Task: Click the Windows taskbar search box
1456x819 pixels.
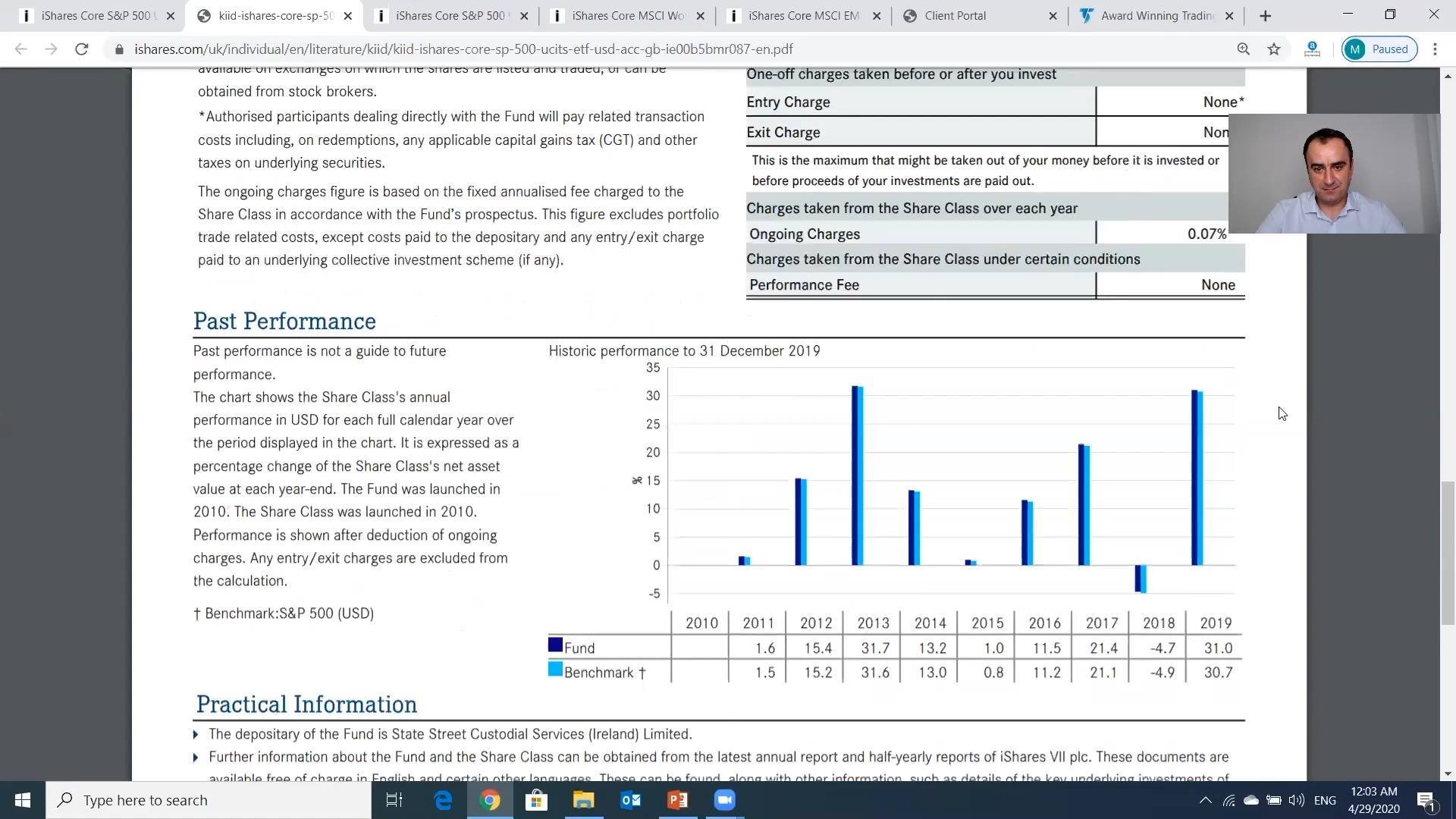Action: (x=209, y=800)
